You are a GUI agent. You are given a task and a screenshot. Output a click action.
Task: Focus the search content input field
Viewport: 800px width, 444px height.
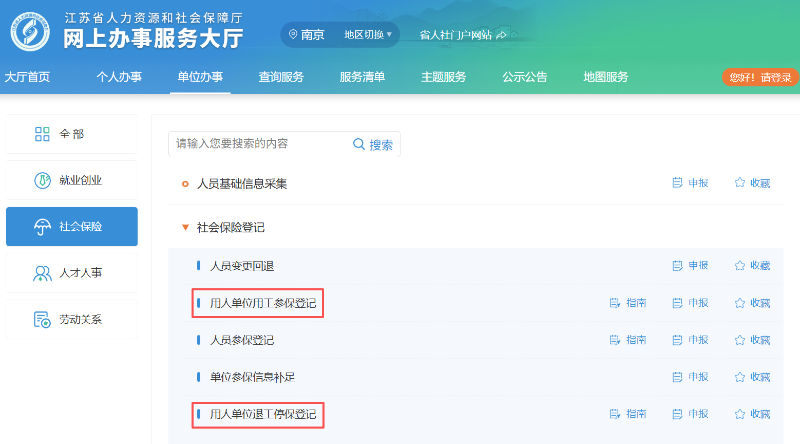click(258, 144)
